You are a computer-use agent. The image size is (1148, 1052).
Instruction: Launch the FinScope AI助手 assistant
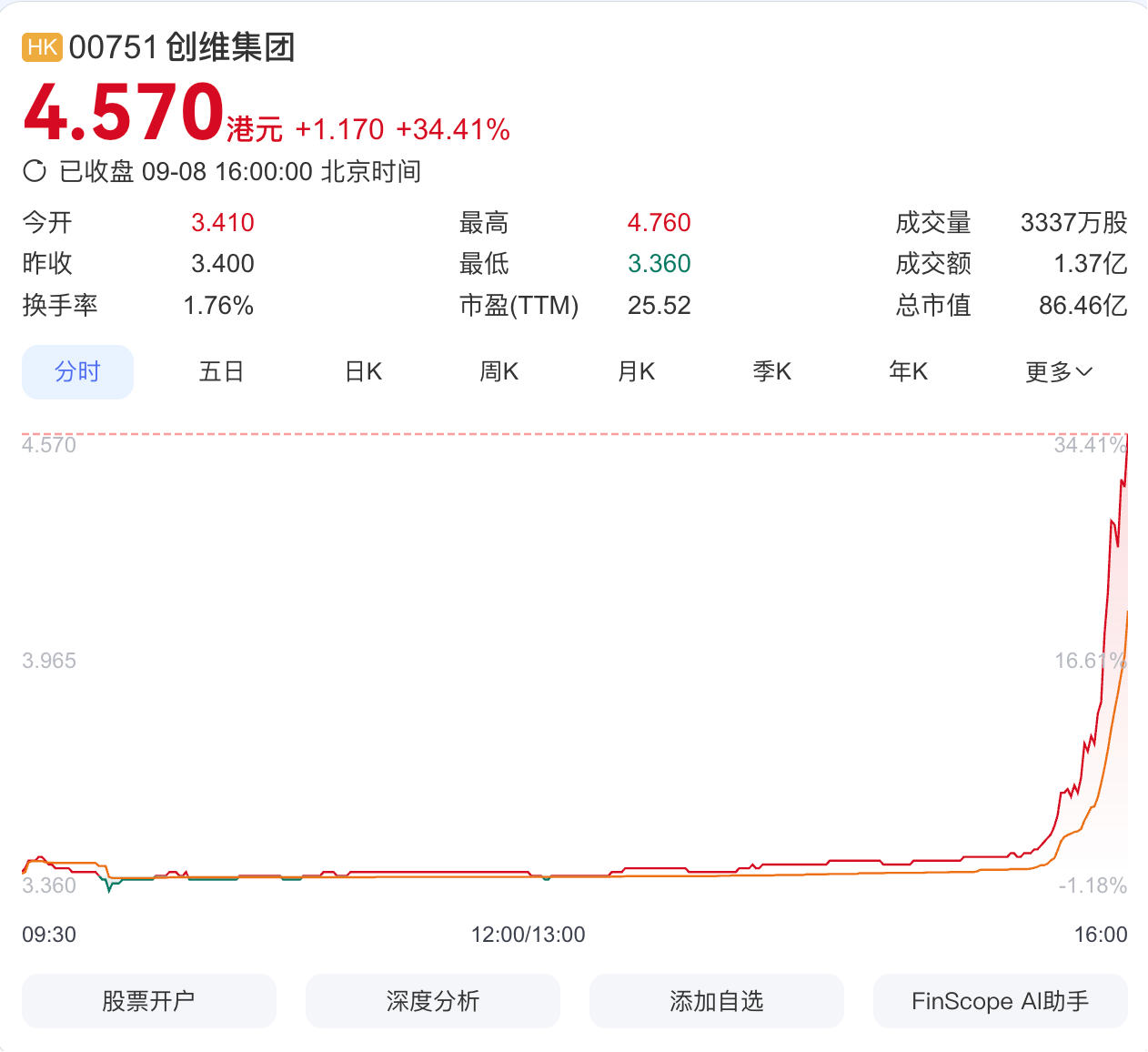pyautogui.click(x=1000, y=1001)
